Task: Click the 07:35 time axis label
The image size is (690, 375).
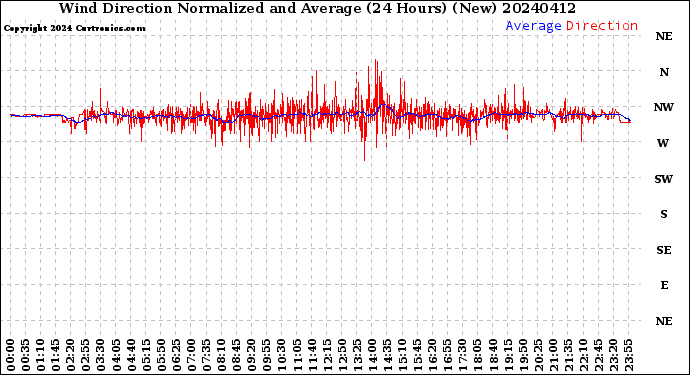Action: [x=206, y=355]
